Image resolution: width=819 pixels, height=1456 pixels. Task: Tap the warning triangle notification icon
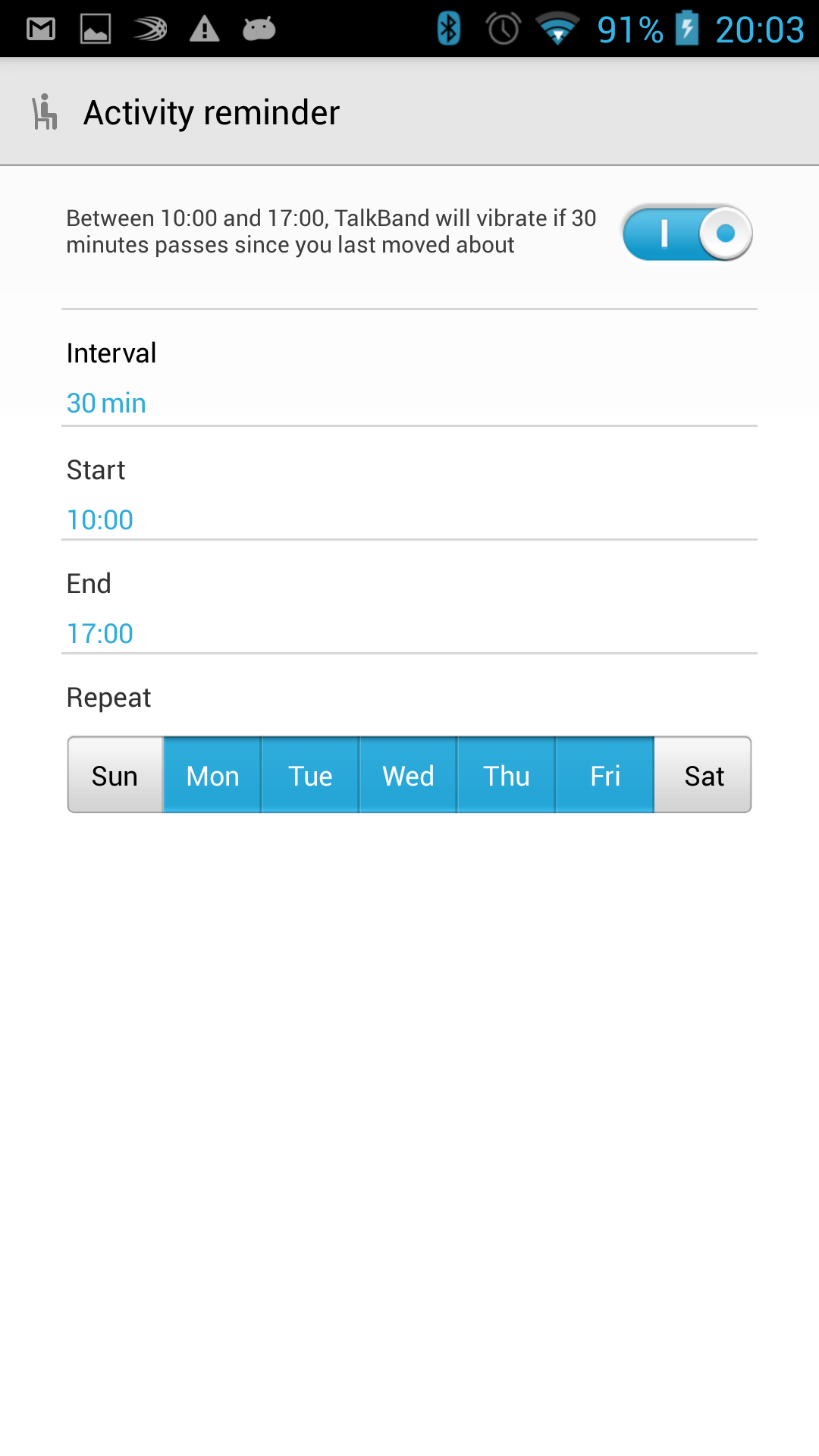tap(204, 30)
